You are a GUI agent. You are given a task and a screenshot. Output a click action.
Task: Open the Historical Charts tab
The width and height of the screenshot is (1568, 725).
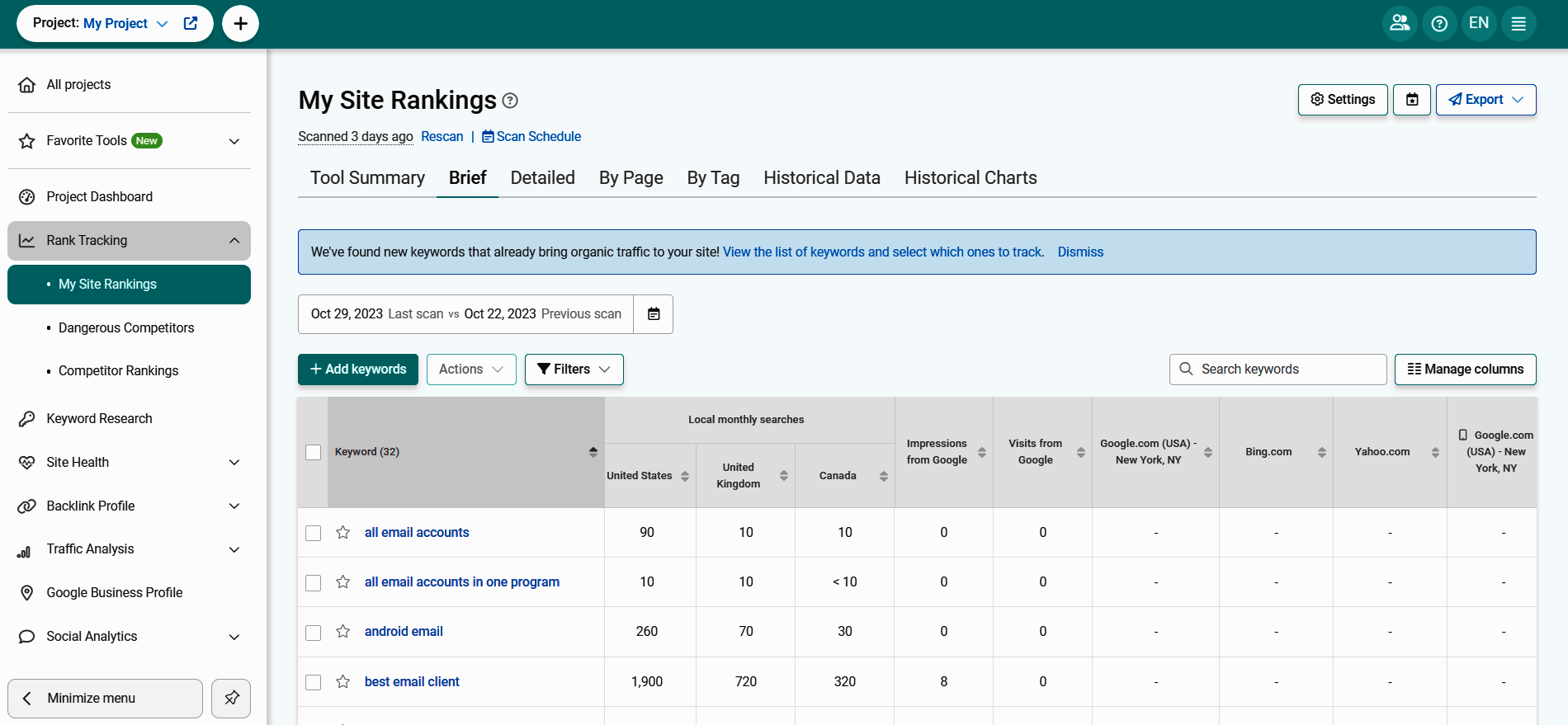click(971, 178)
